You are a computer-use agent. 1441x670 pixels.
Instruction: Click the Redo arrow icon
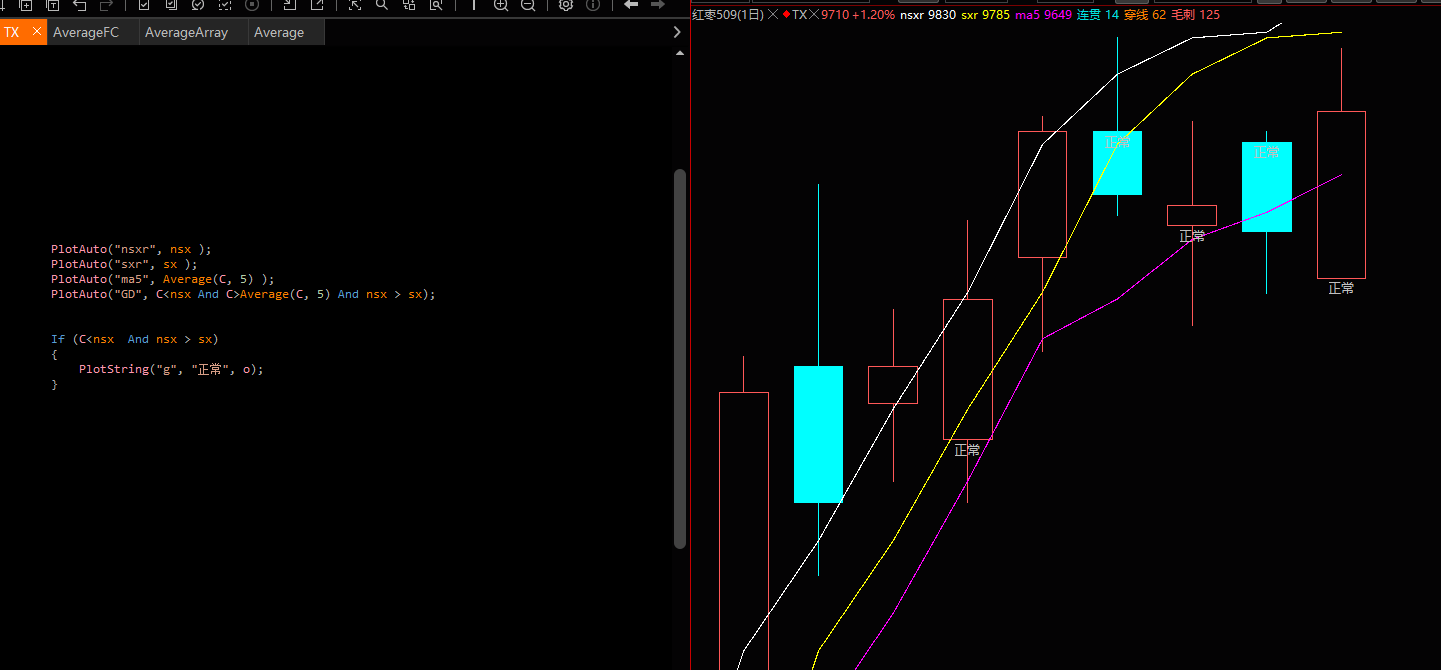point(106,5)
